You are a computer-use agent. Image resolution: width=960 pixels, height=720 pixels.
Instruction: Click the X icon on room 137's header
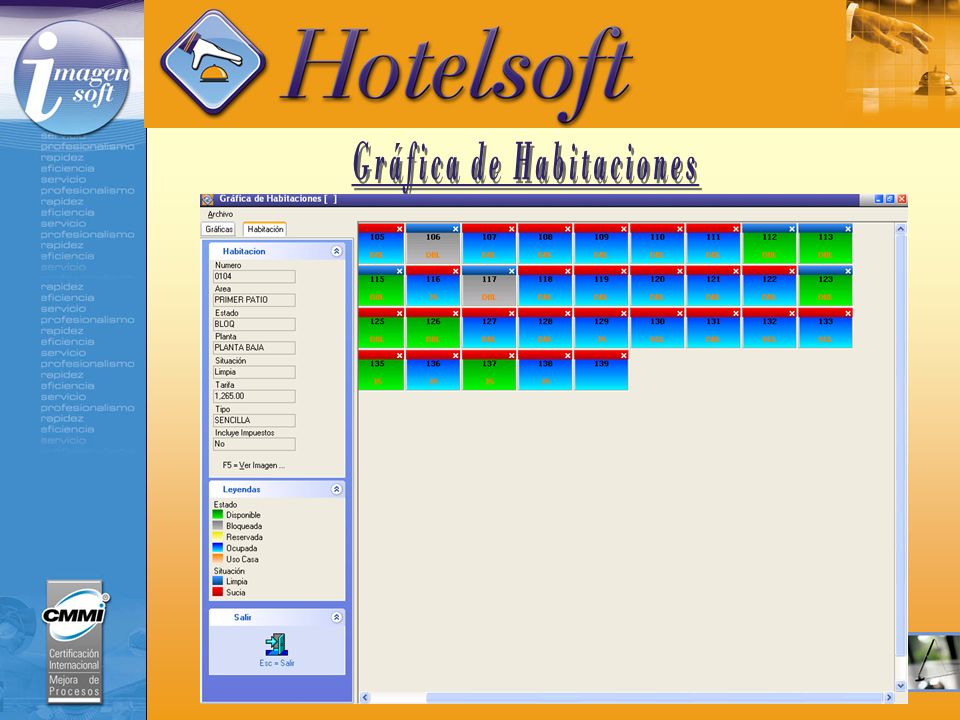coord(511,355)
